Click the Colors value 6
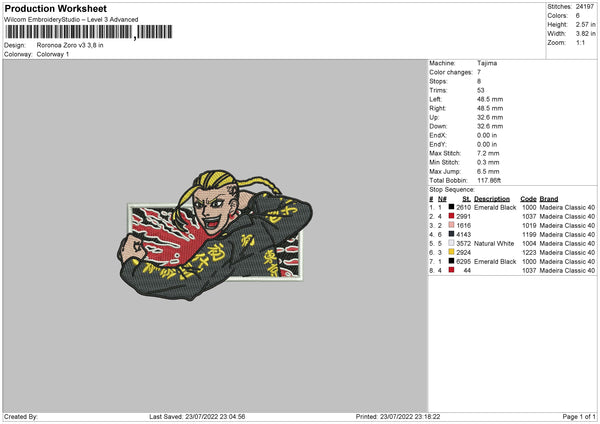The image size is (600, 424). click(x=578, y=16)
